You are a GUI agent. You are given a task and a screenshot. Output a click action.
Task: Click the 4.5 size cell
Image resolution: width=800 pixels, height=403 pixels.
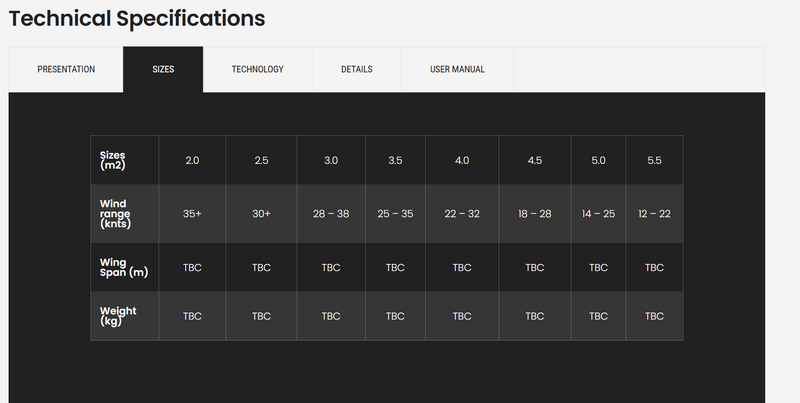point(535,160)
